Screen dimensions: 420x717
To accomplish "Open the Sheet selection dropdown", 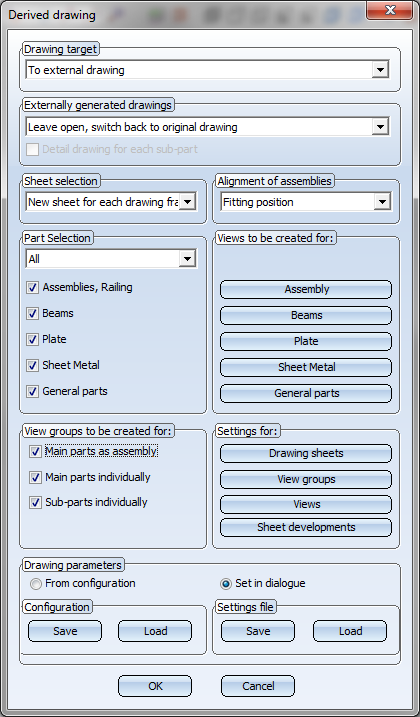I will click(112, 202).
